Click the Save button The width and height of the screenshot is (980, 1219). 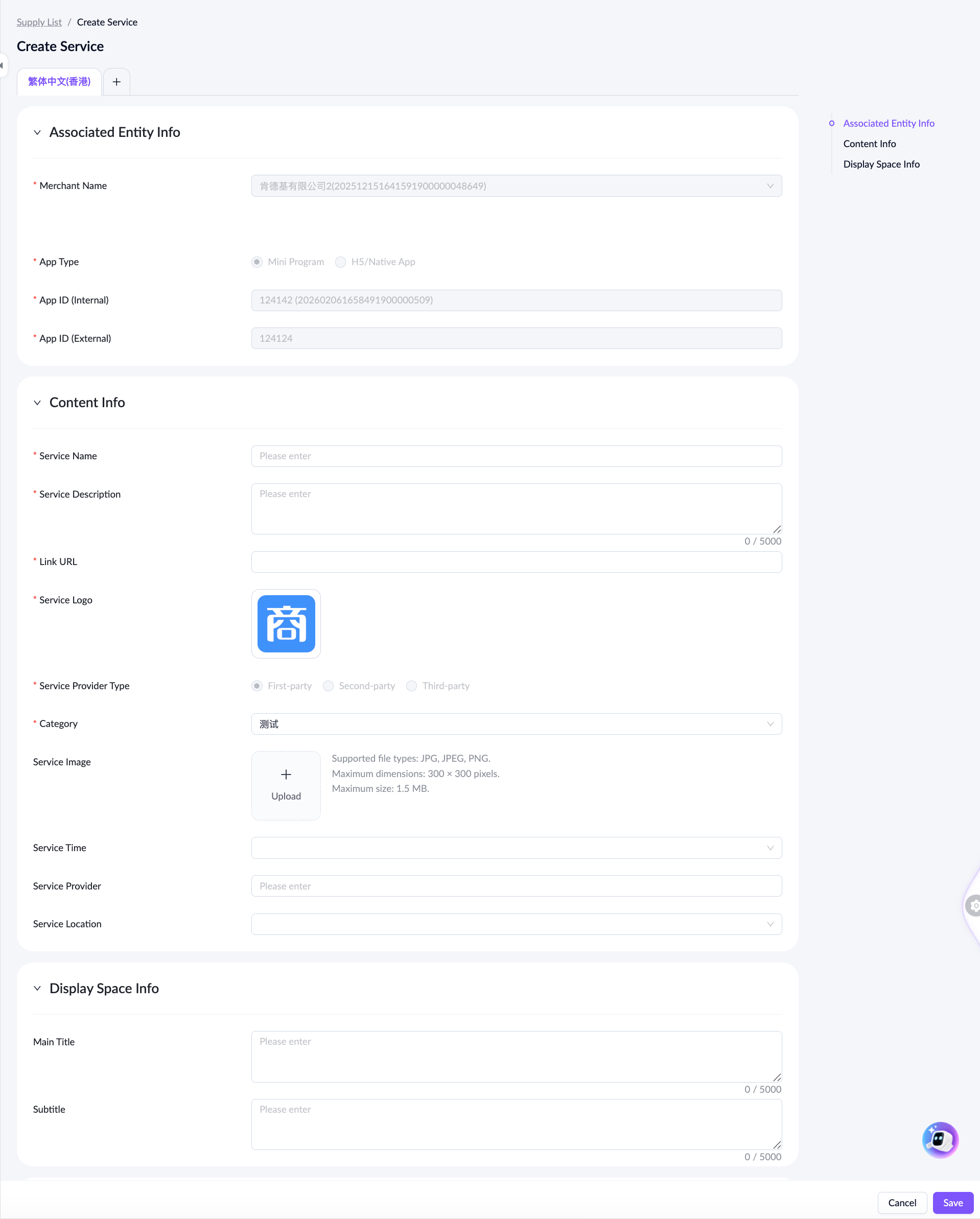952,1203
